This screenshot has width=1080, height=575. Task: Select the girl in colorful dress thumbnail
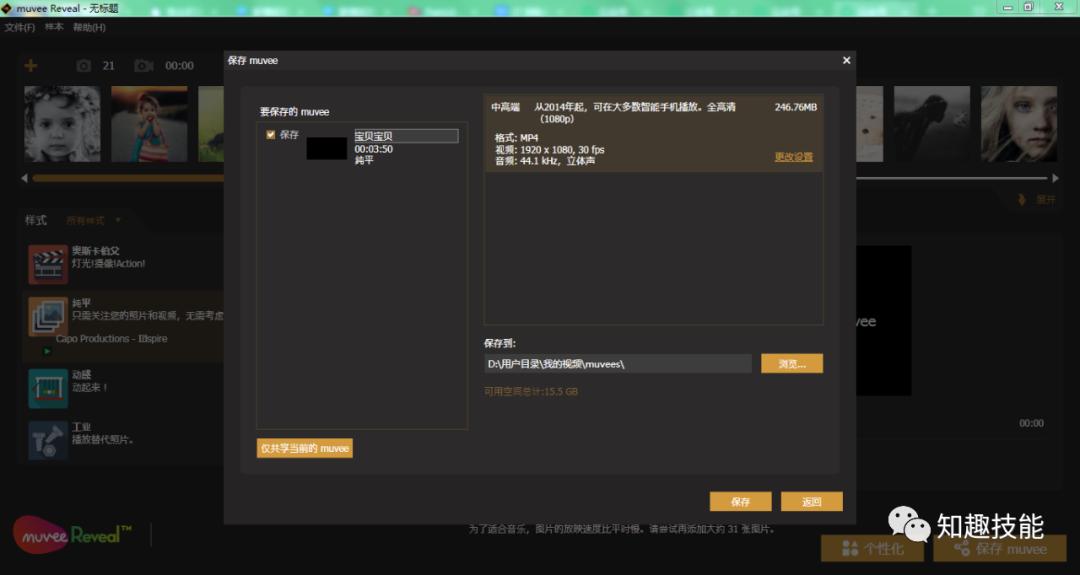149,124
